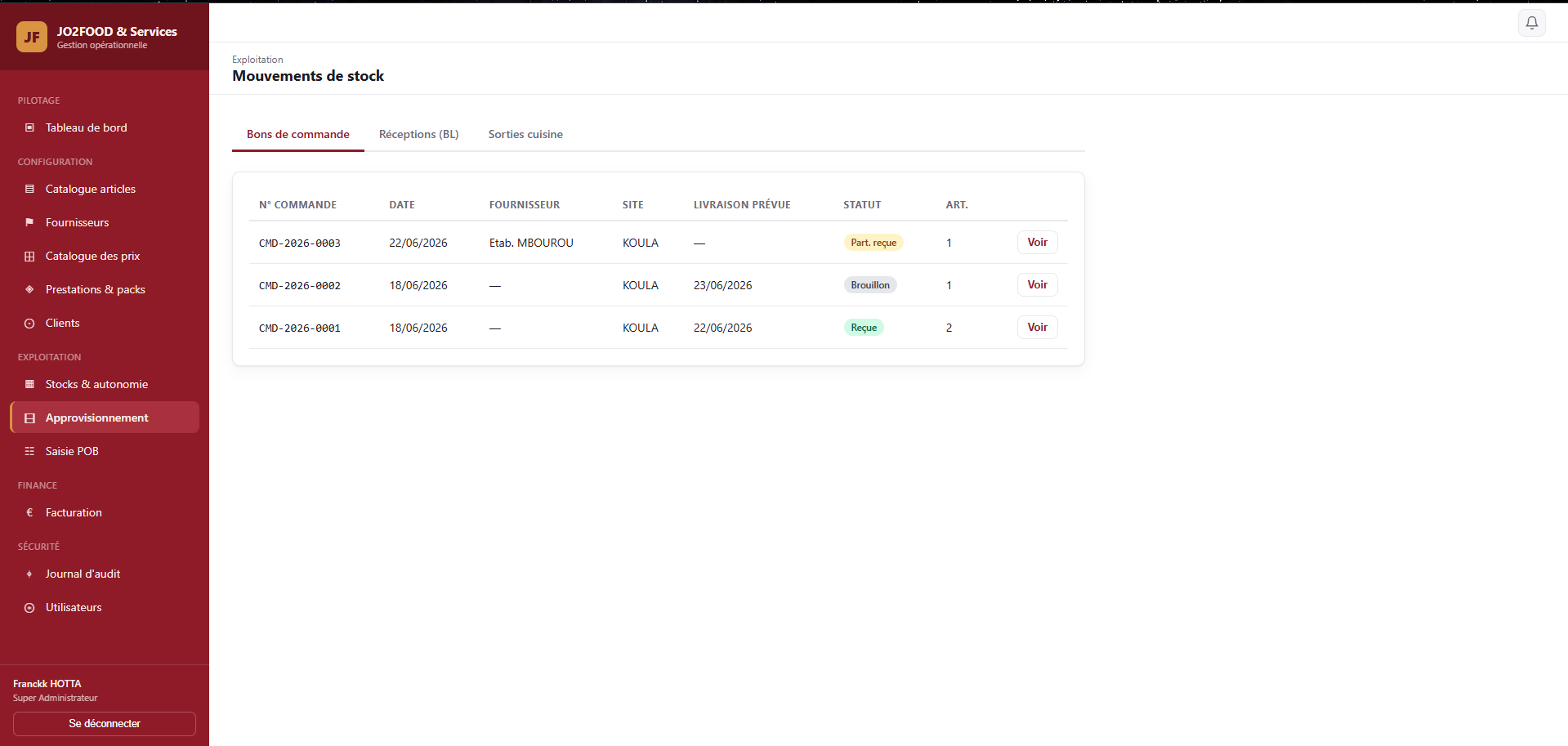Click the Part. reçue status badge
Viewport: 1568px width, 746px height.
tap(873, 243)
